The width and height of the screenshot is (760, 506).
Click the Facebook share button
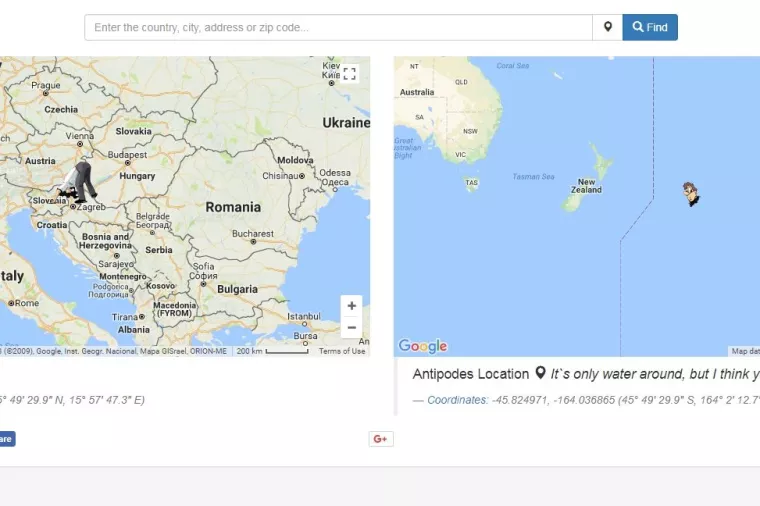pos(6,439)
